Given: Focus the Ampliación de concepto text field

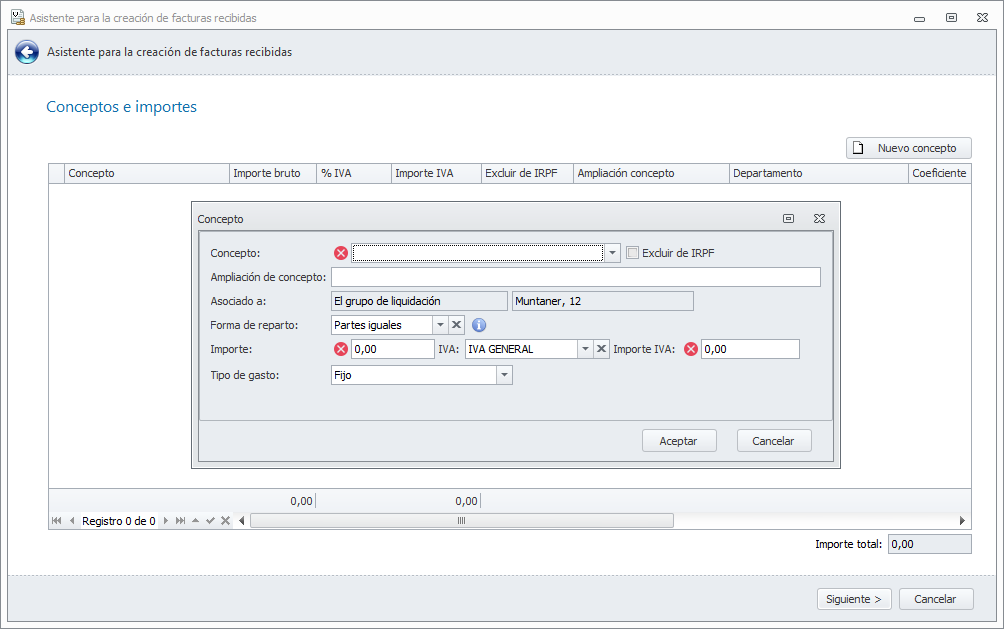Looking at the screenshot, I should coord(575,277).
